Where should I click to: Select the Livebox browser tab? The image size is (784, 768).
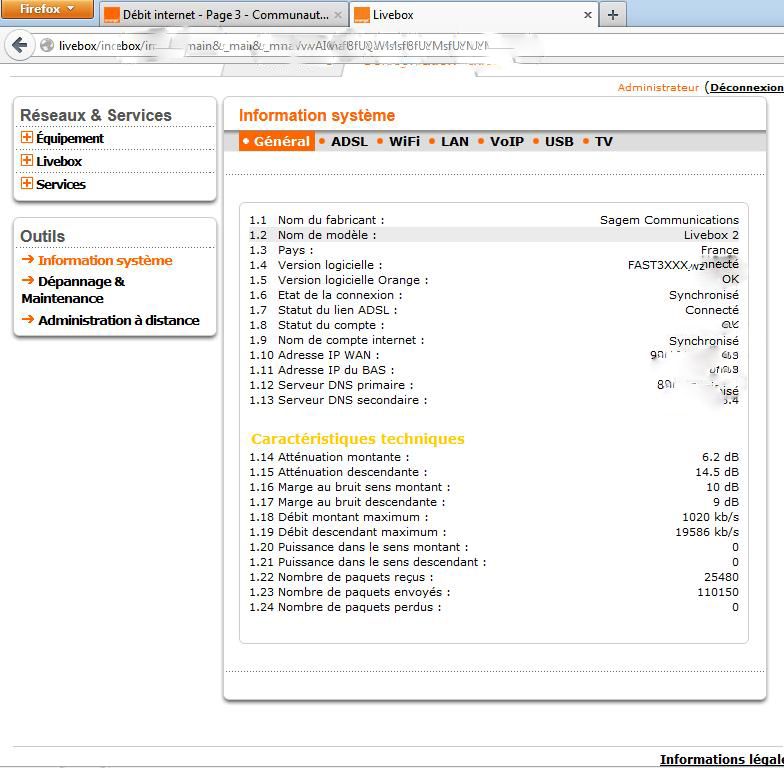point(472,15)
